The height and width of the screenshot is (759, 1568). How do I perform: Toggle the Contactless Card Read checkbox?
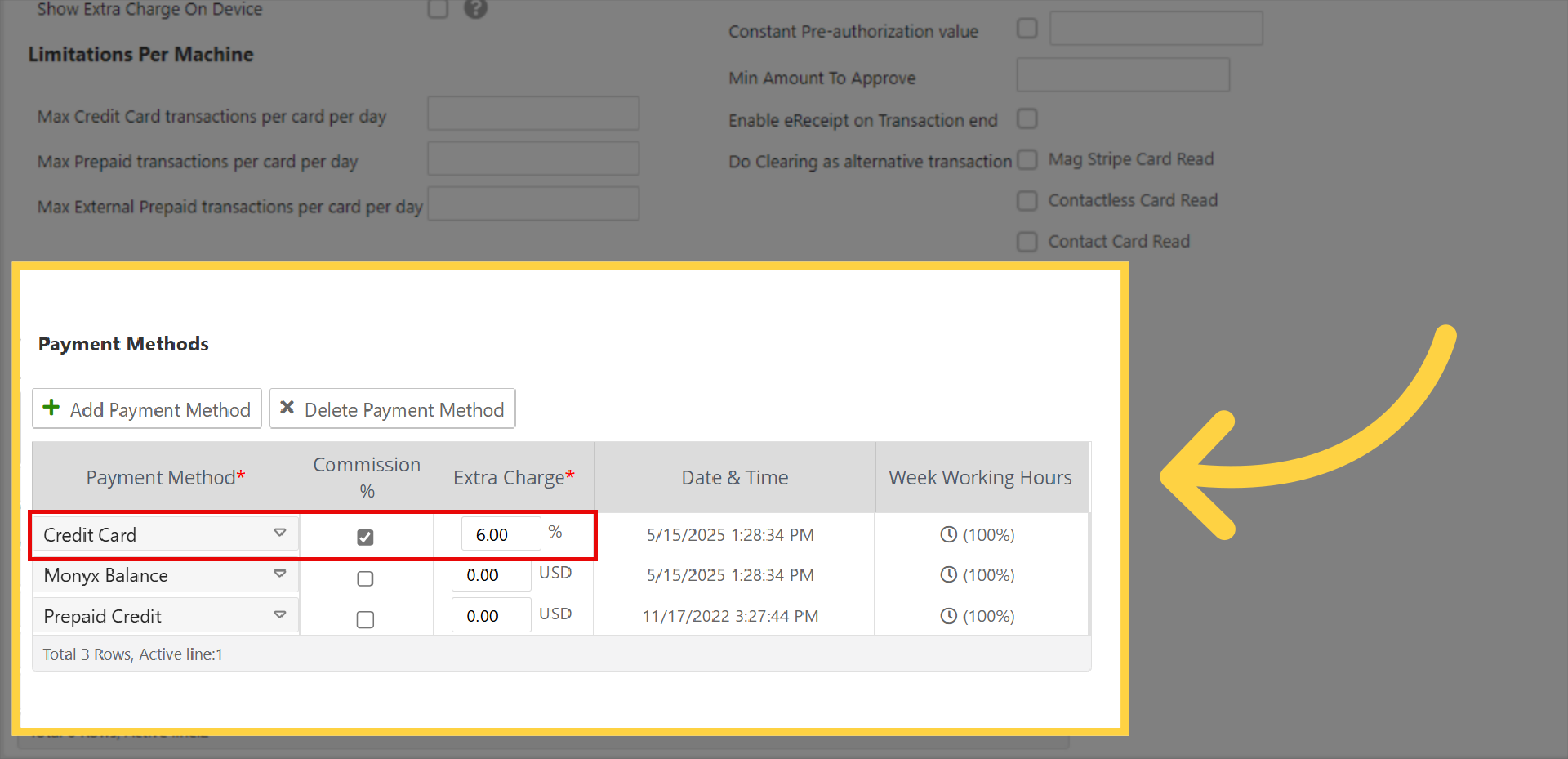pyautogui.click(x=1027, y=201)
